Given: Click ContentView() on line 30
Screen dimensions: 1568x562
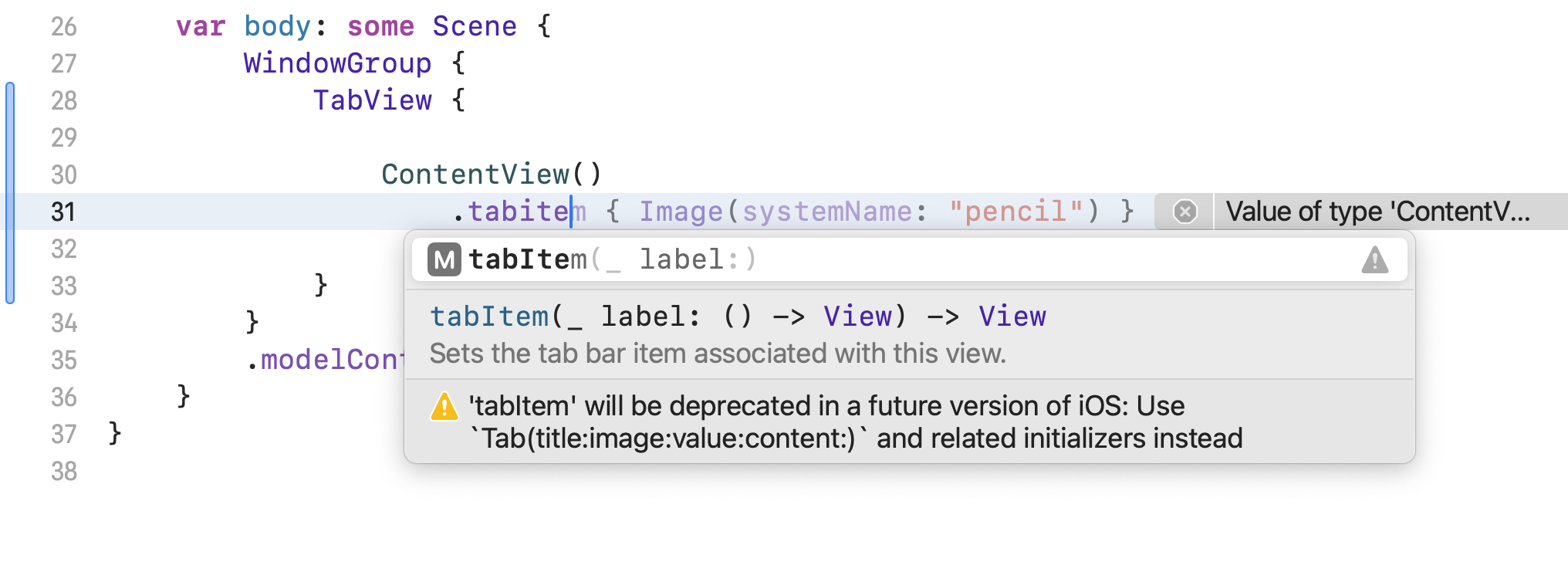Looking at the screenshot, I should (492, 174).
